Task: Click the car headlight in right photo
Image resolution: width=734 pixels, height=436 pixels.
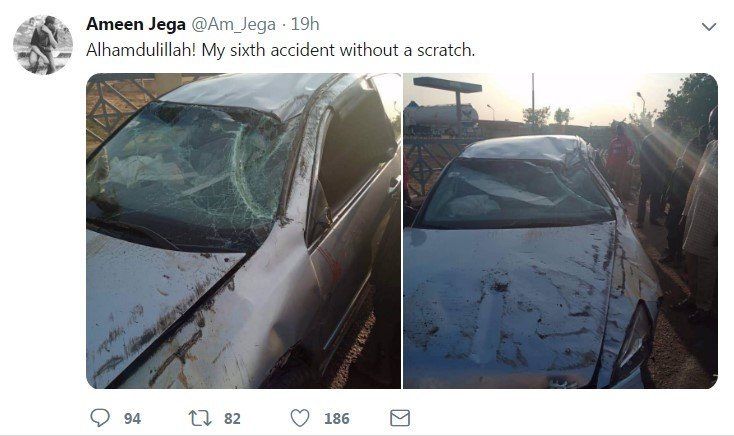Action: point(634,342)
